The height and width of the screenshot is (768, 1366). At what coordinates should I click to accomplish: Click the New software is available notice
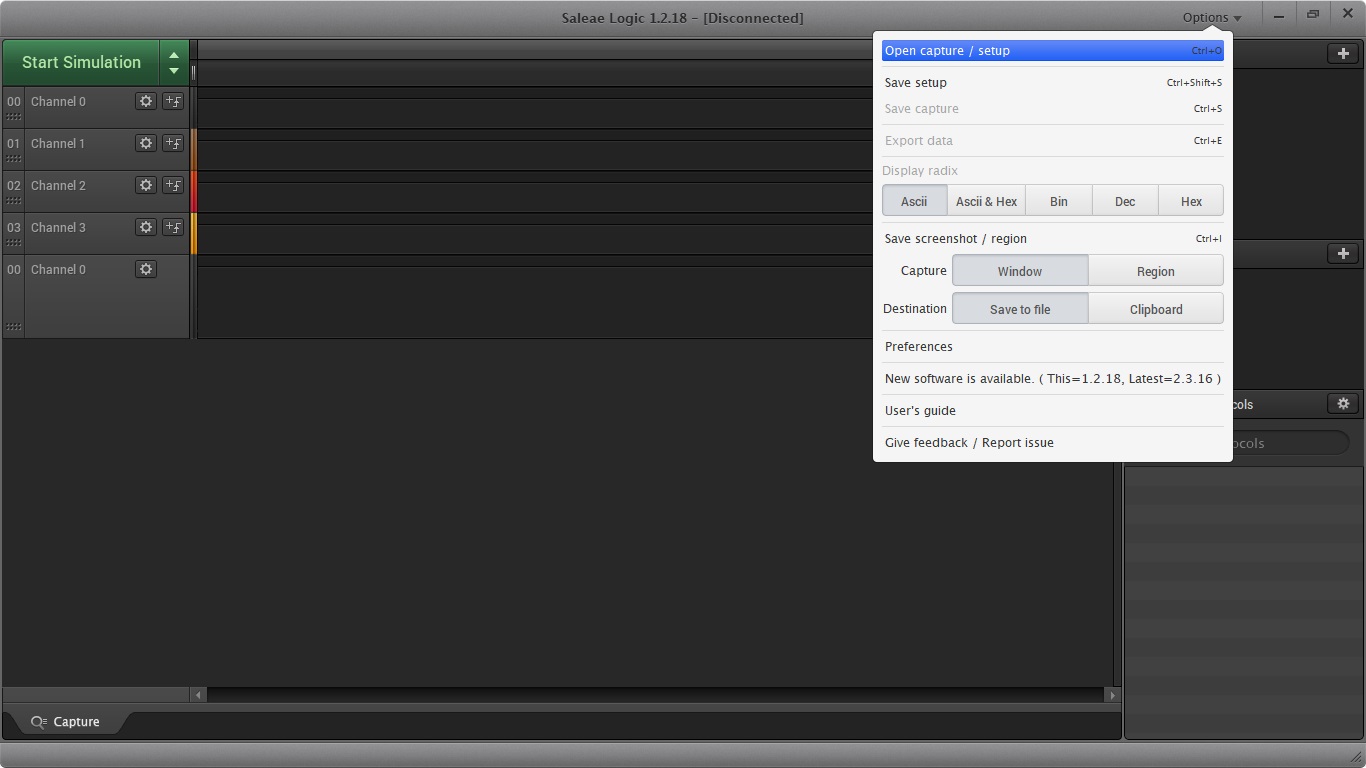pyautogui.click(x=1053, y=378)
